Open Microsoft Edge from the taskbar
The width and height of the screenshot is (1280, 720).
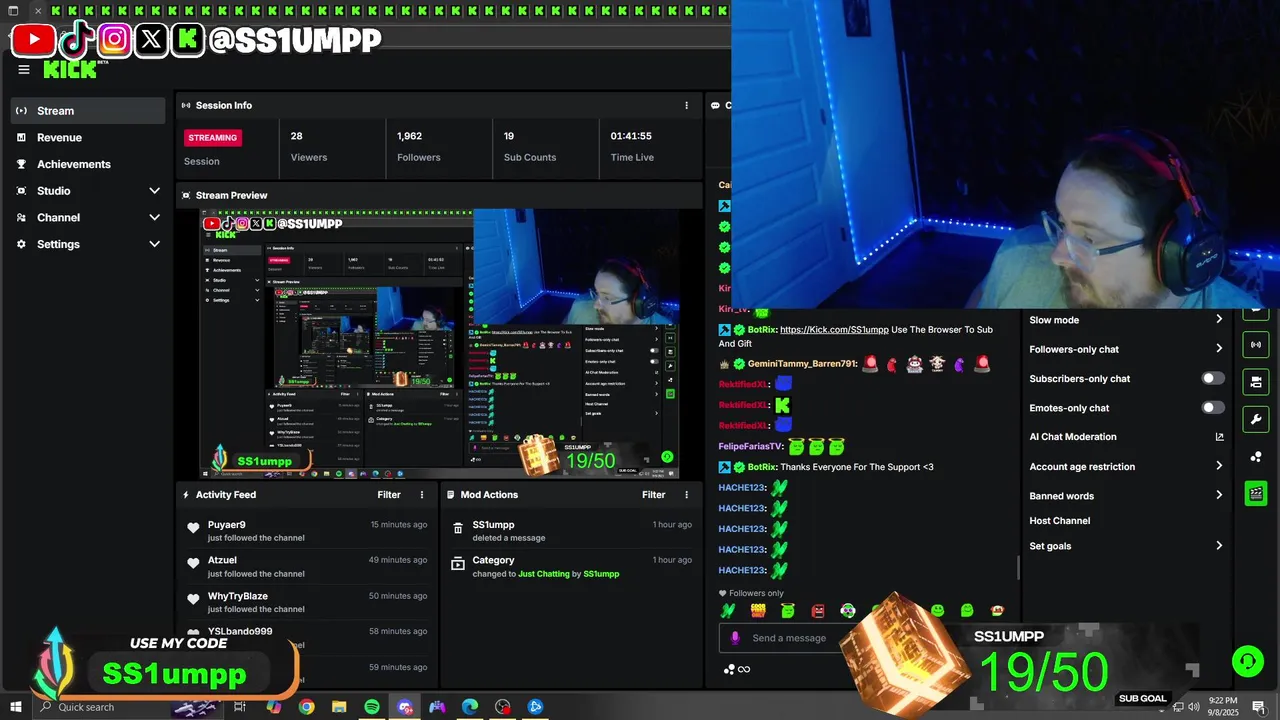[469, 707]
